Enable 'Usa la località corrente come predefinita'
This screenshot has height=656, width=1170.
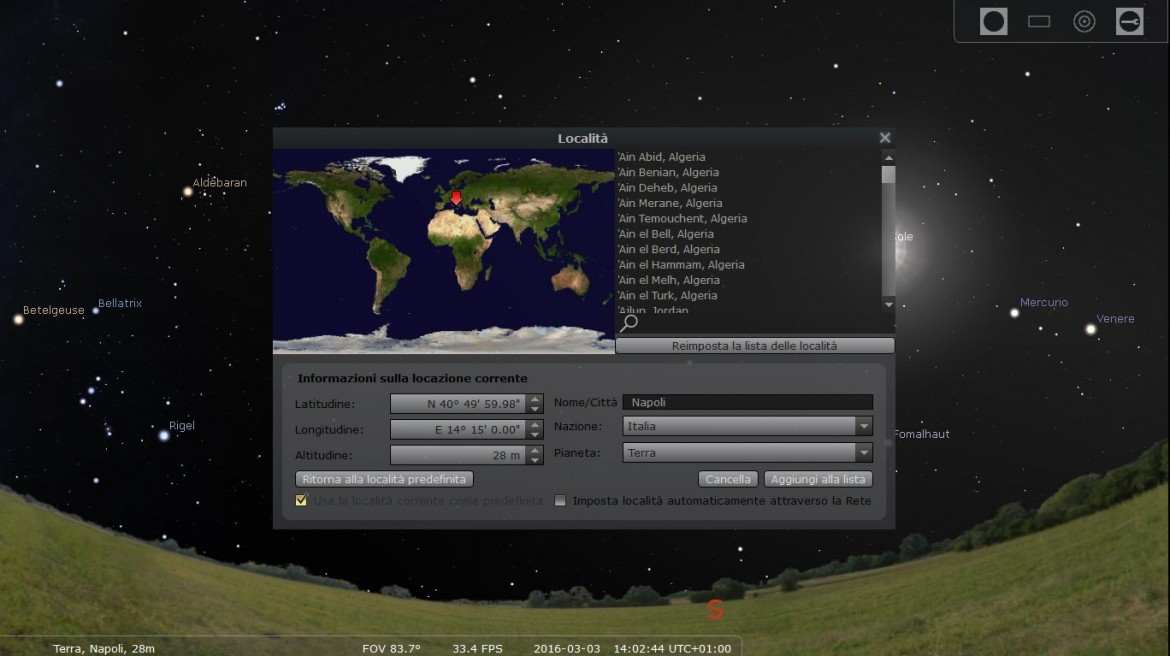tap(301, 500)
